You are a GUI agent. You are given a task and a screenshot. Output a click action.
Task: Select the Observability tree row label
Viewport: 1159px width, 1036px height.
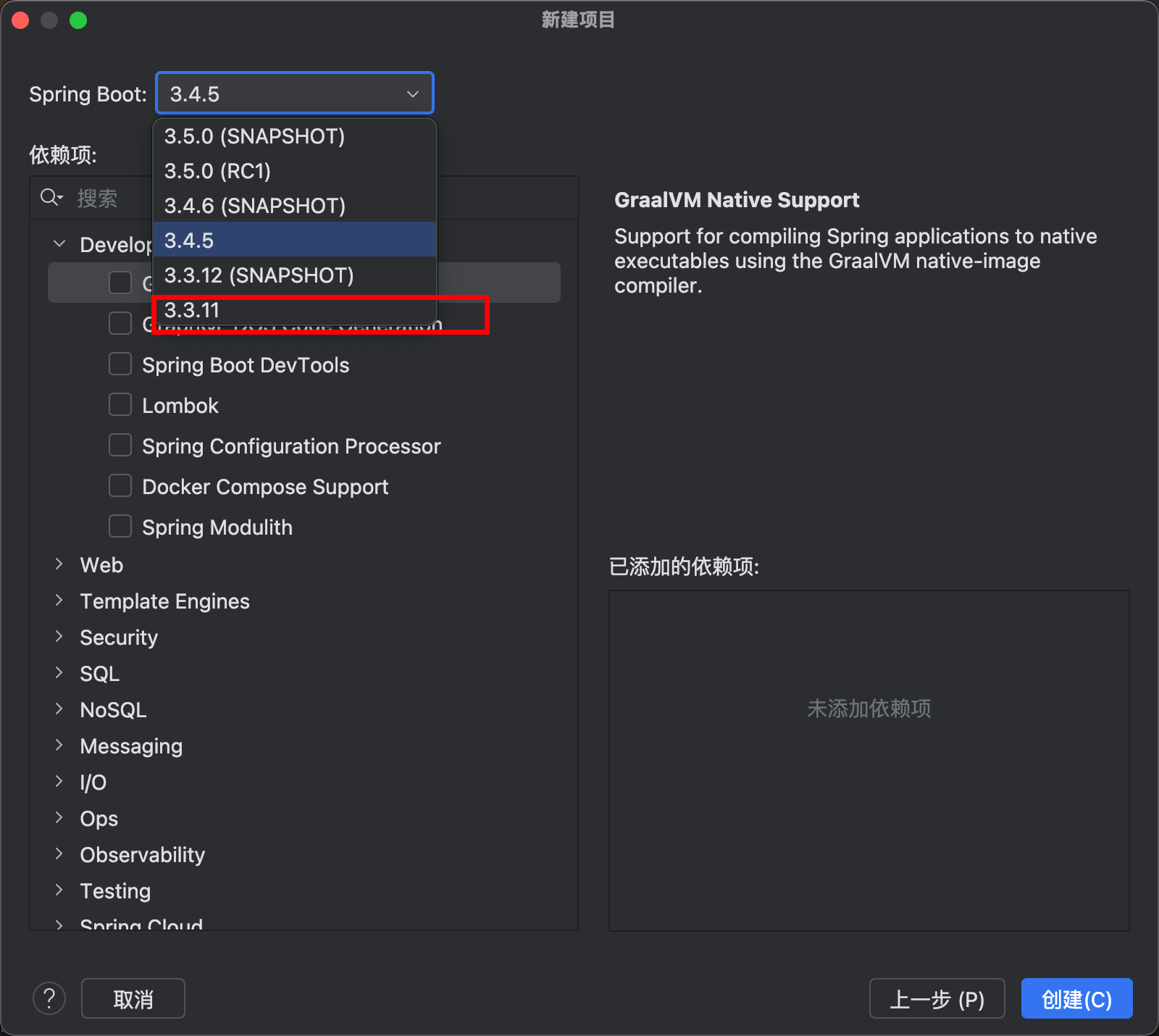(143, 855)
